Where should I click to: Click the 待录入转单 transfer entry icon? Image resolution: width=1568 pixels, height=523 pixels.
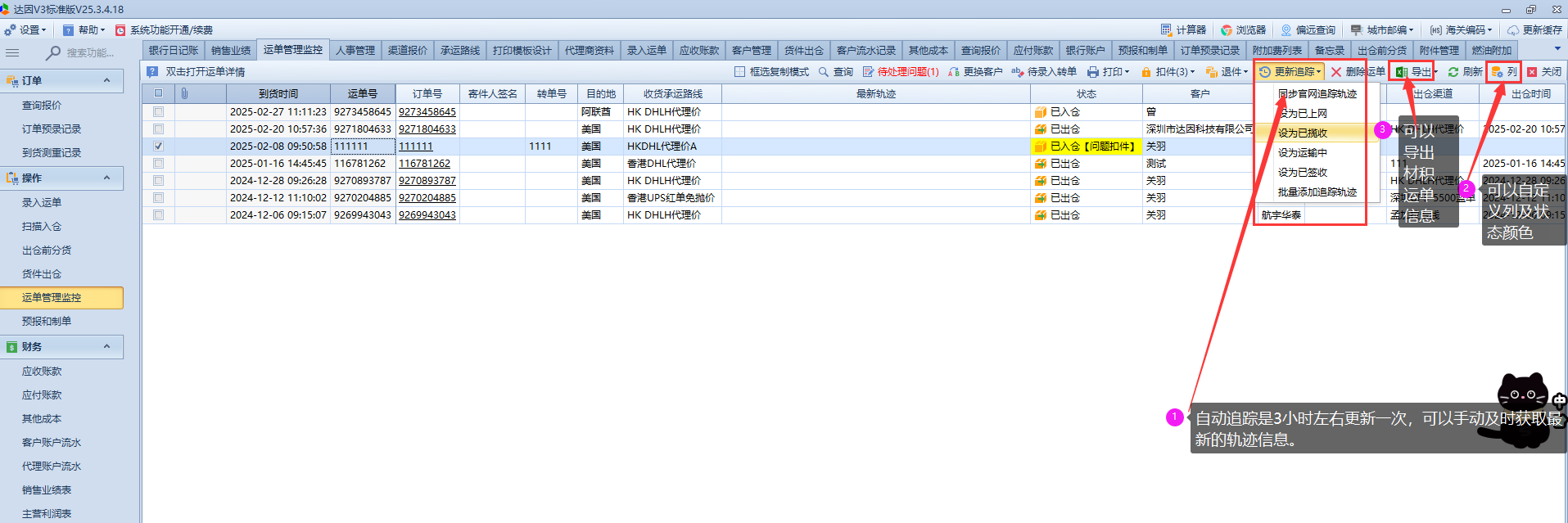click(1018, 72)
